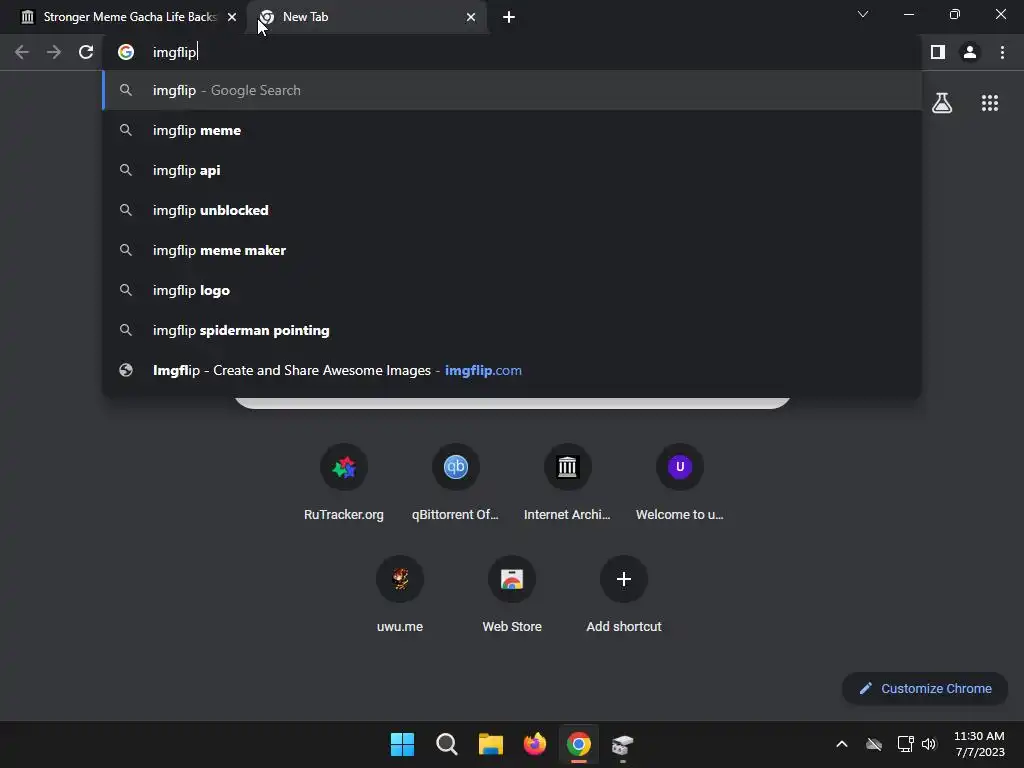Click the Chrome forward arrow button

tap(54, 52)
